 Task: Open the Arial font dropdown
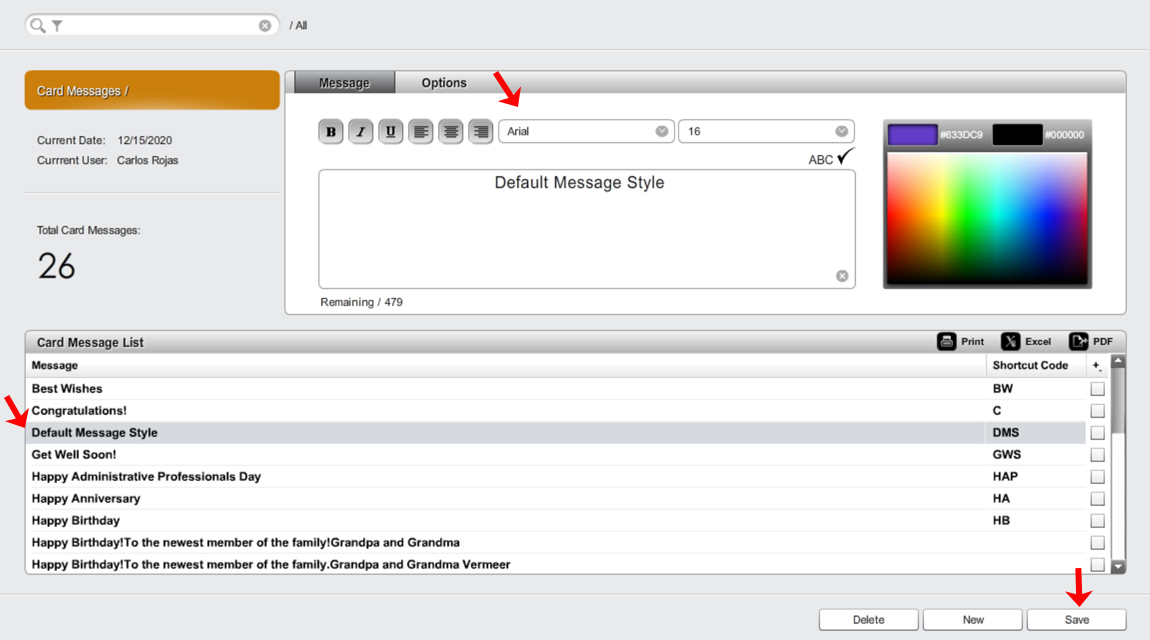pos(586,131)
